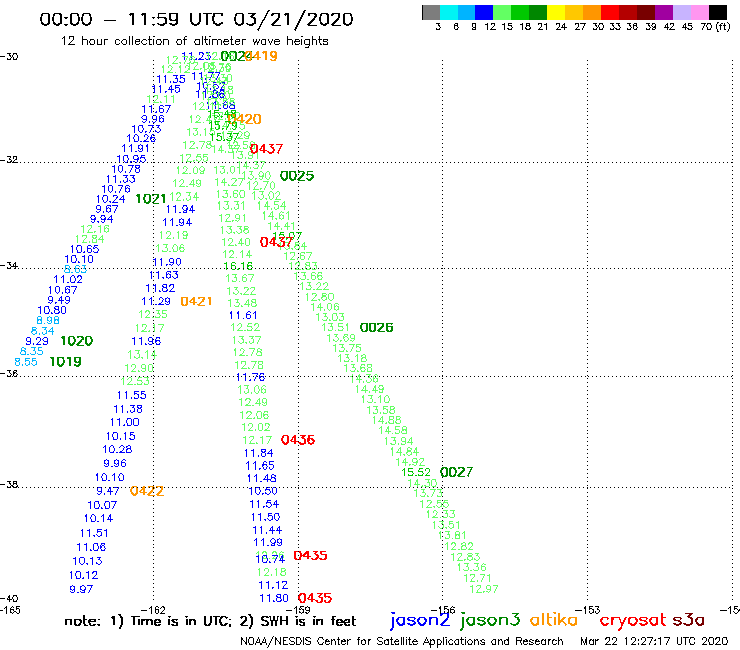Image resolution: width=740 pixels, height=650 pixels.
Task: Click the 'cryosat' satellite legend label
Action: [x=632, y=620]
